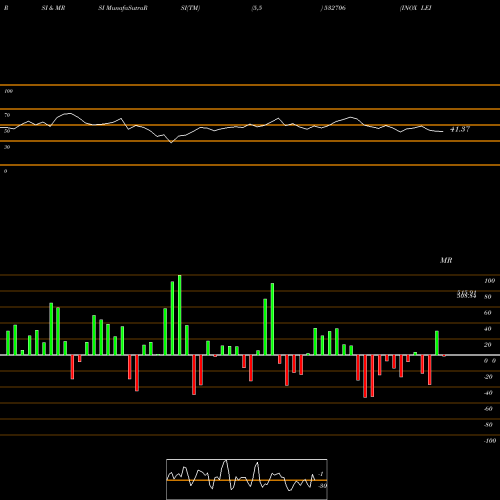The width and height of the screenshot is (500, 500).
Task: Click the "40" label on the MR scale
Action: pos(488,329)
